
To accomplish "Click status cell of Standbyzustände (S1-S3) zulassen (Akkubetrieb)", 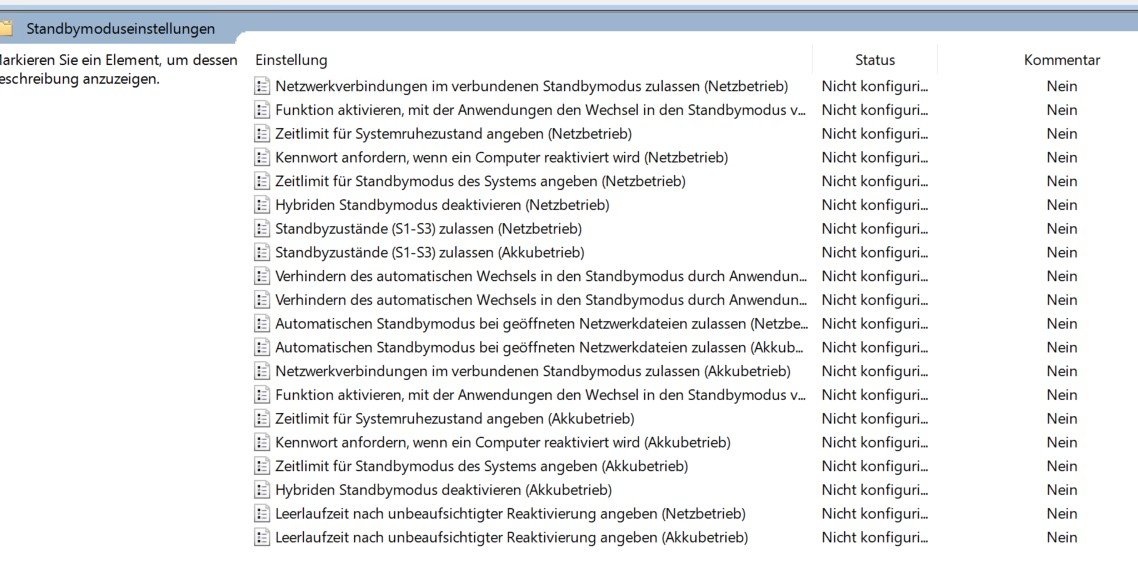I will [875, 253].
